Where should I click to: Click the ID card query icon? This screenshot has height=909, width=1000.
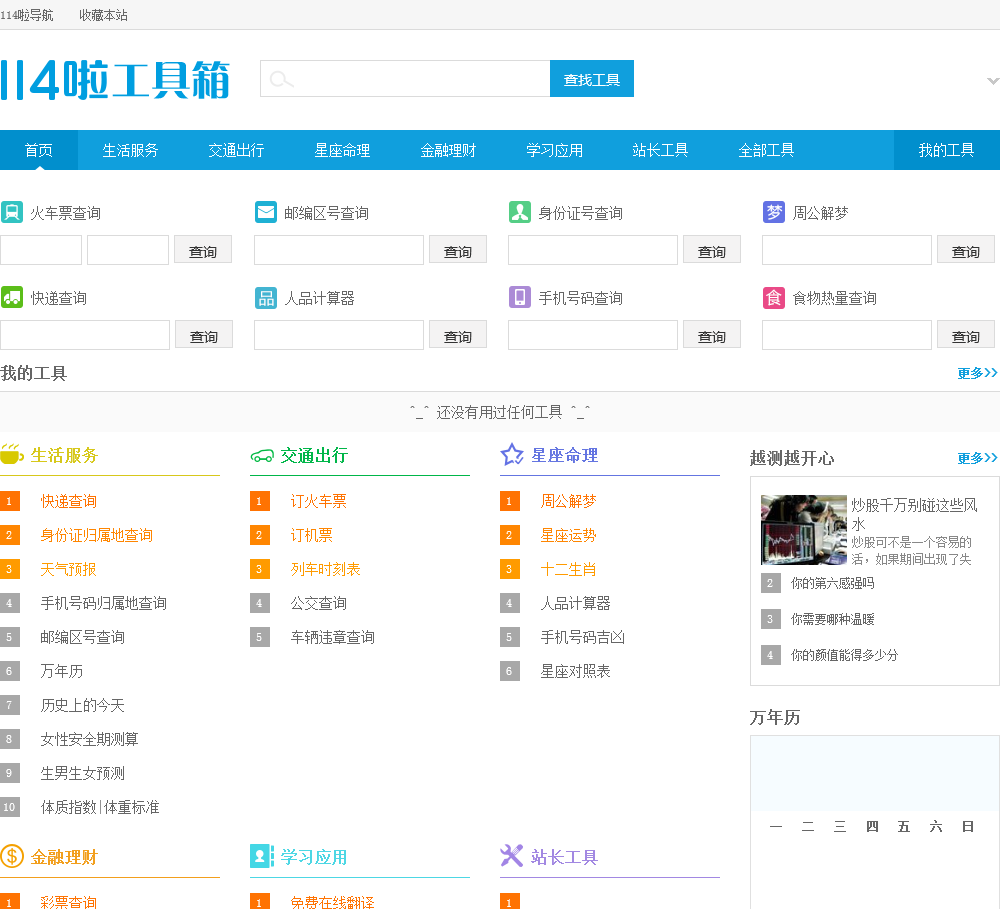click(520, 212)
